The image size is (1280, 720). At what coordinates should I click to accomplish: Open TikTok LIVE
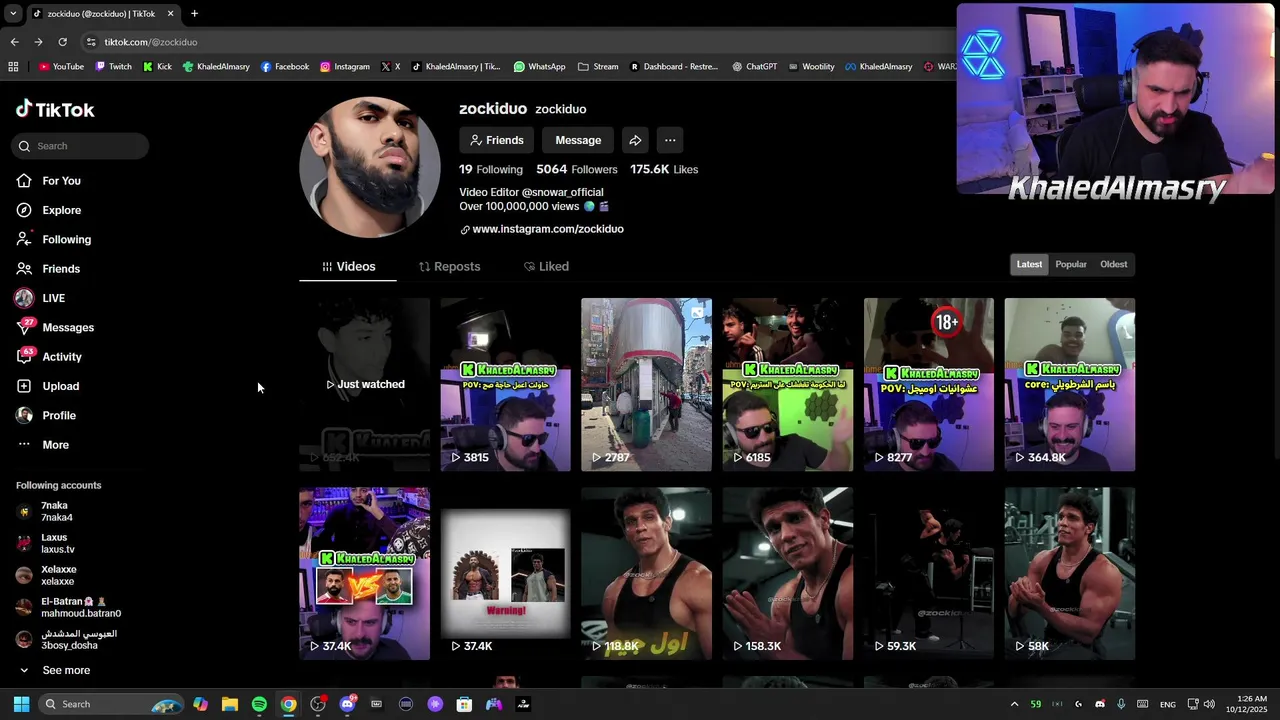tap(53, 298)
